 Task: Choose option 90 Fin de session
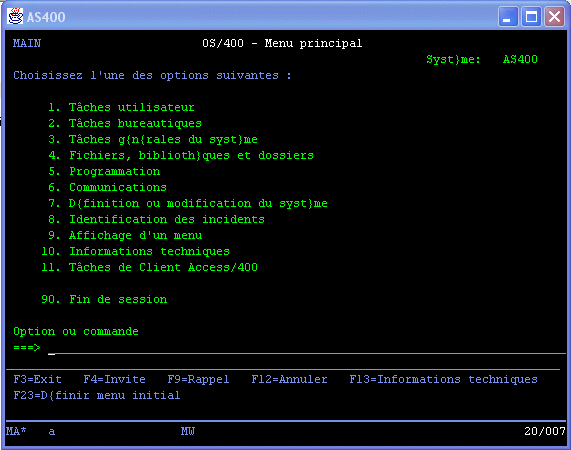tap(104, 300)
